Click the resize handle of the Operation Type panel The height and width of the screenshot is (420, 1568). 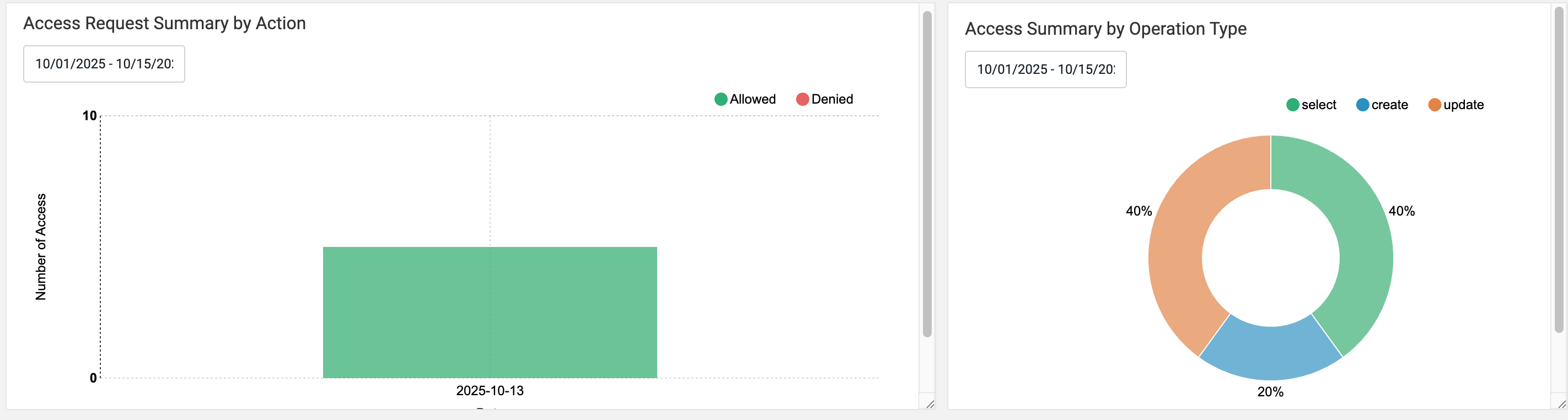(1561, 404)
